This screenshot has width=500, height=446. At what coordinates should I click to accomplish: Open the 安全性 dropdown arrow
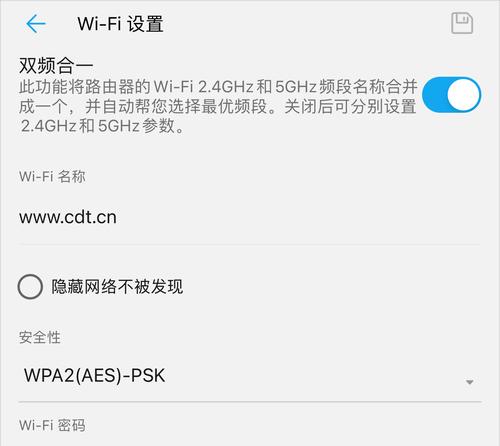(x=470, y=382)
